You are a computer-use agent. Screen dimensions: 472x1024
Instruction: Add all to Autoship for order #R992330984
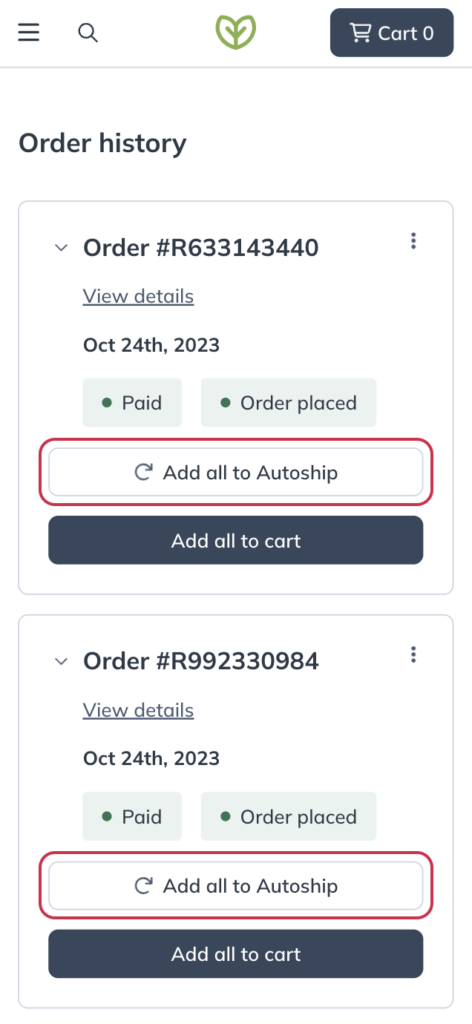(236, 886)
